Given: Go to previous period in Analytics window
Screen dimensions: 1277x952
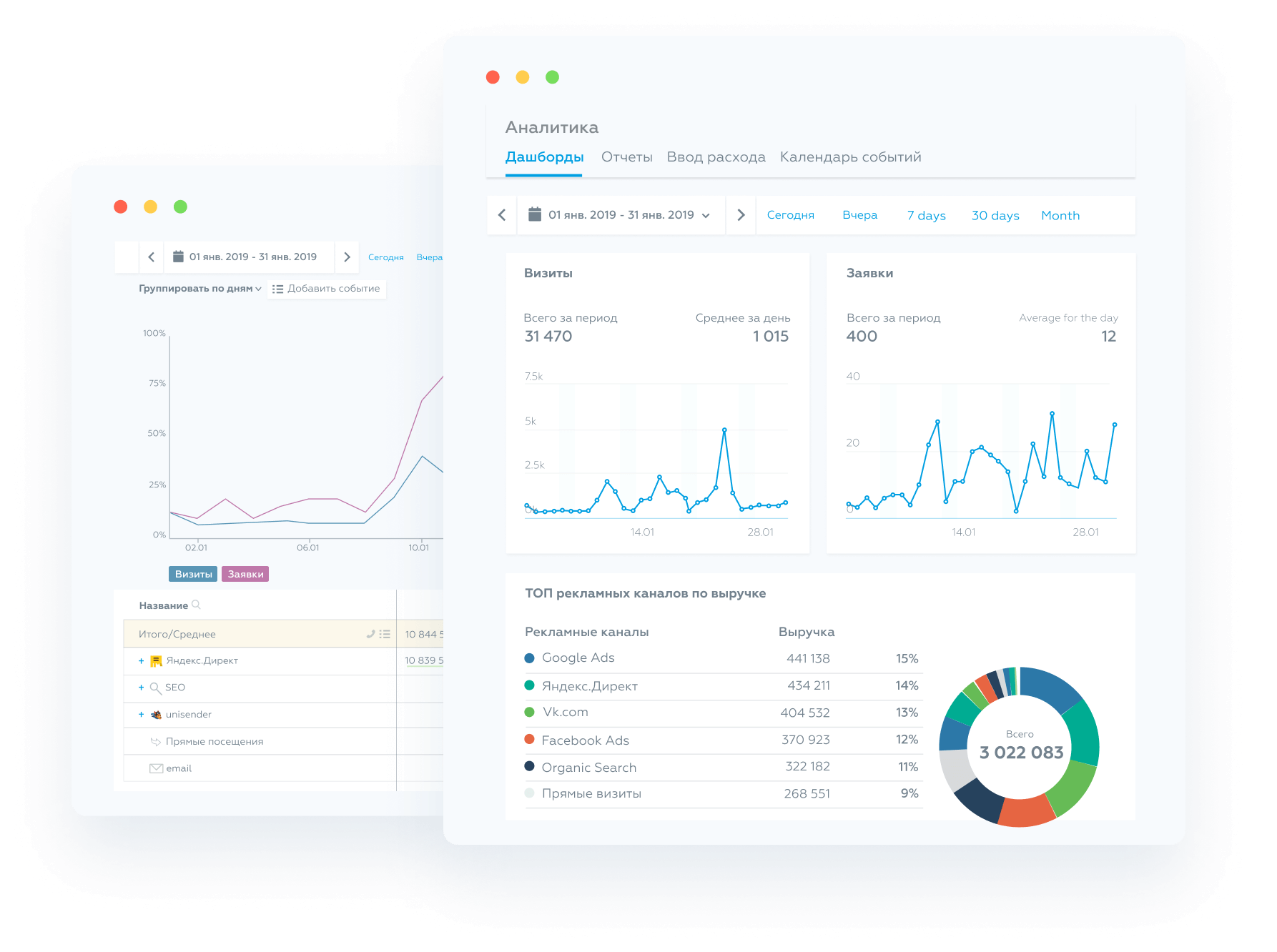Looking at the screenshot, I should 502,215.
